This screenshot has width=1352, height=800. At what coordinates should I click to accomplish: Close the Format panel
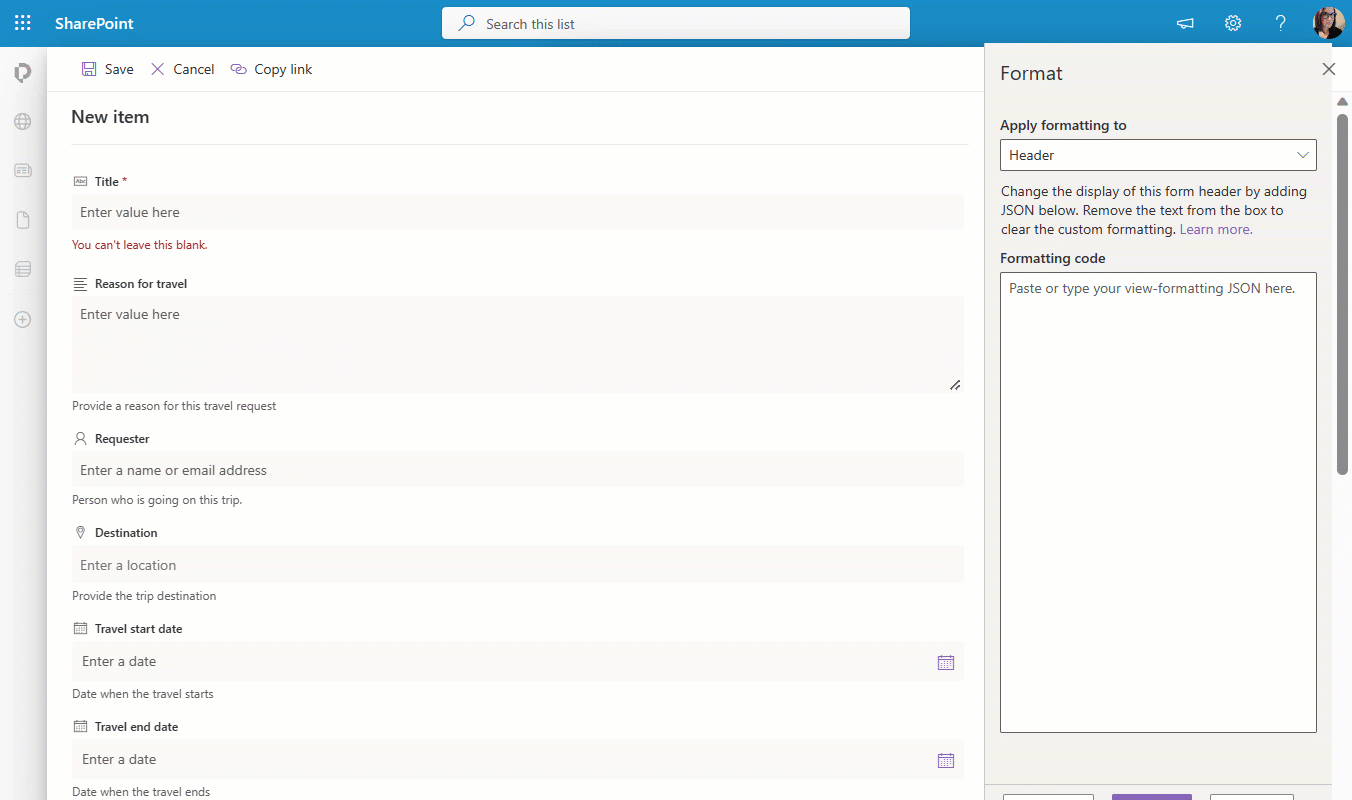tap(1328, 69)
